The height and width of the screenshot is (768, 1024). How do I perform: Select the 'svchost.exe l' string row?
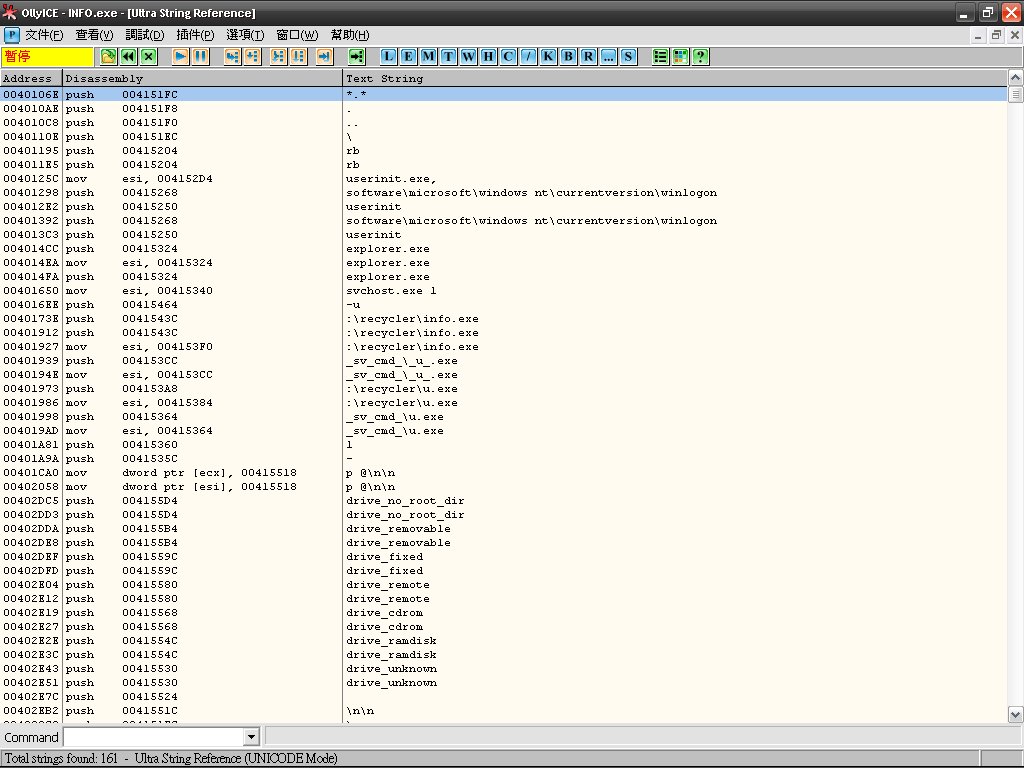[x=504, y=291]
